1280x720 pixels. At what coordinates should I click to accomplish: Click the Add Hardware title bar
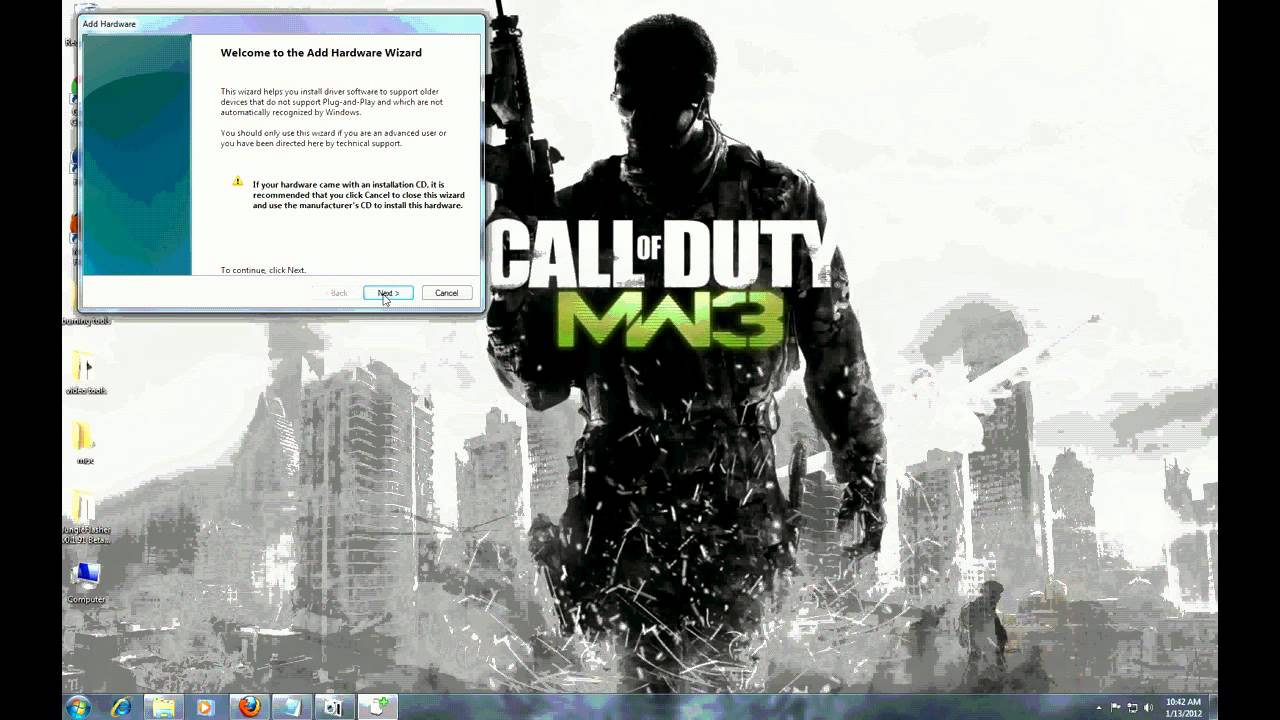281,24
